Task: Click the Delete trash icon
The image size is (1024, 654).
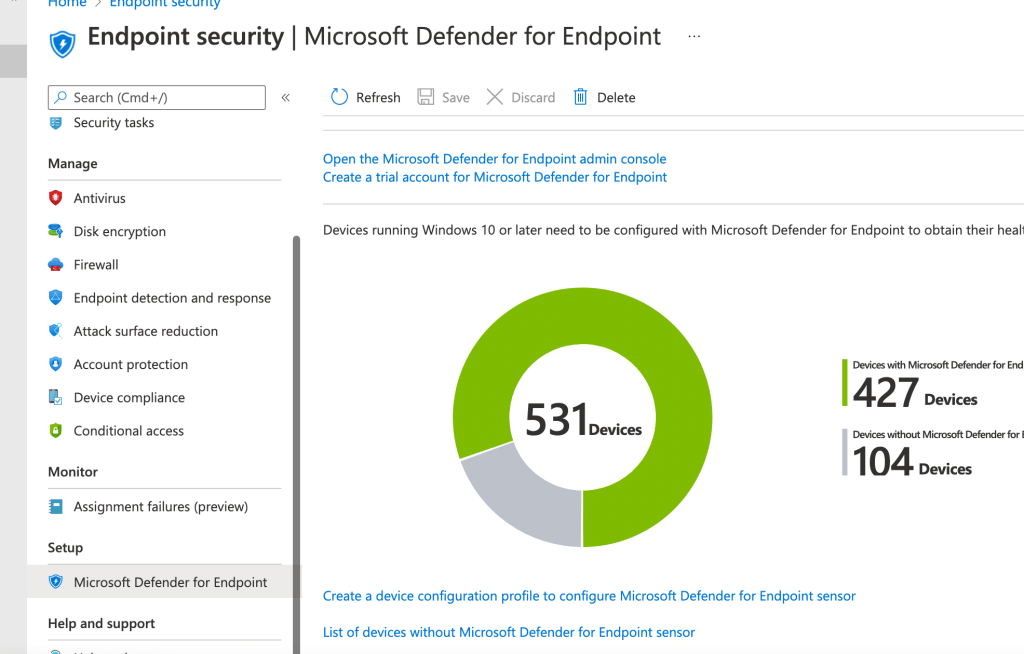Action: 580,97
